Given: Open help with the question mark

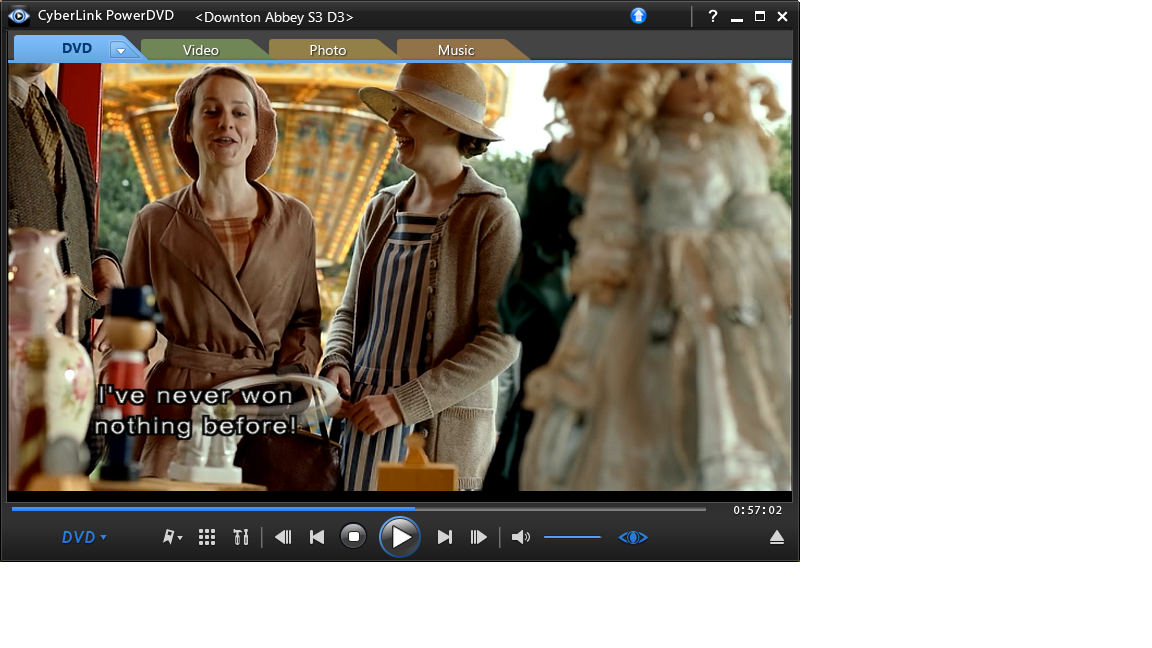Looking at the screenshot, I should [x=713, y=16].
